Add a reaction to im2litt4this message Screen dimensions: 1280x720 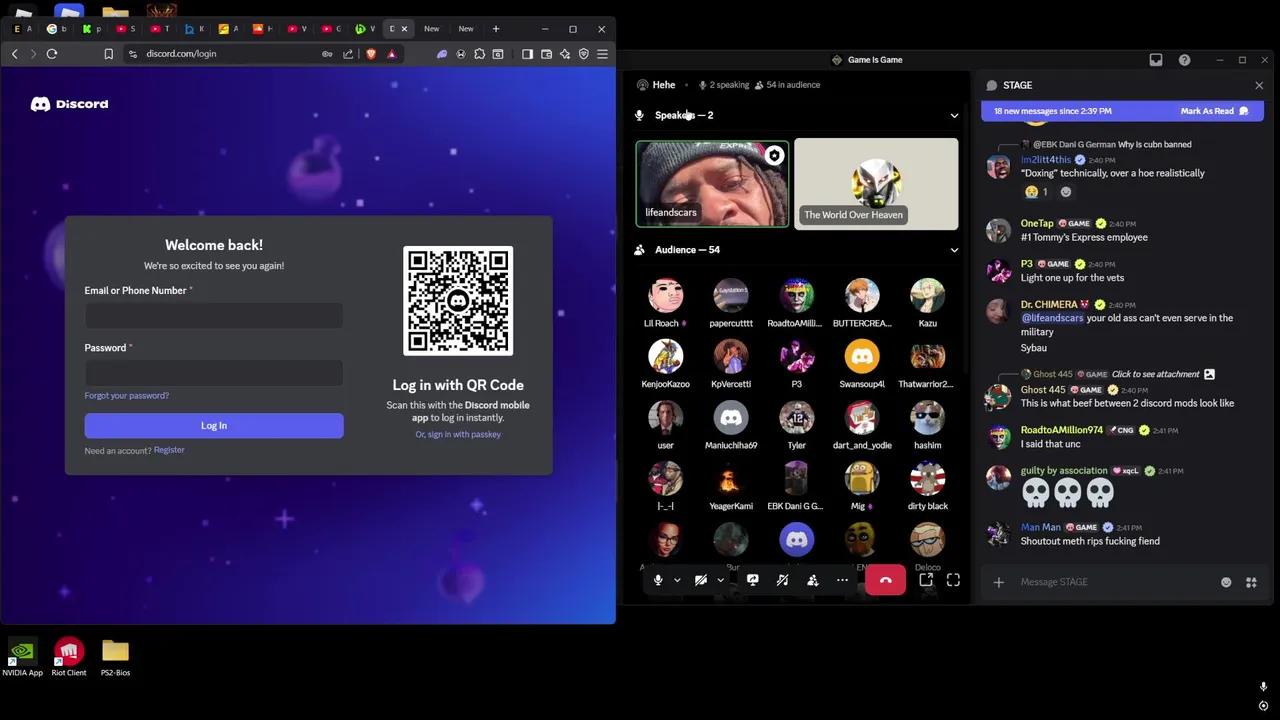click(x=1065, y=192)
